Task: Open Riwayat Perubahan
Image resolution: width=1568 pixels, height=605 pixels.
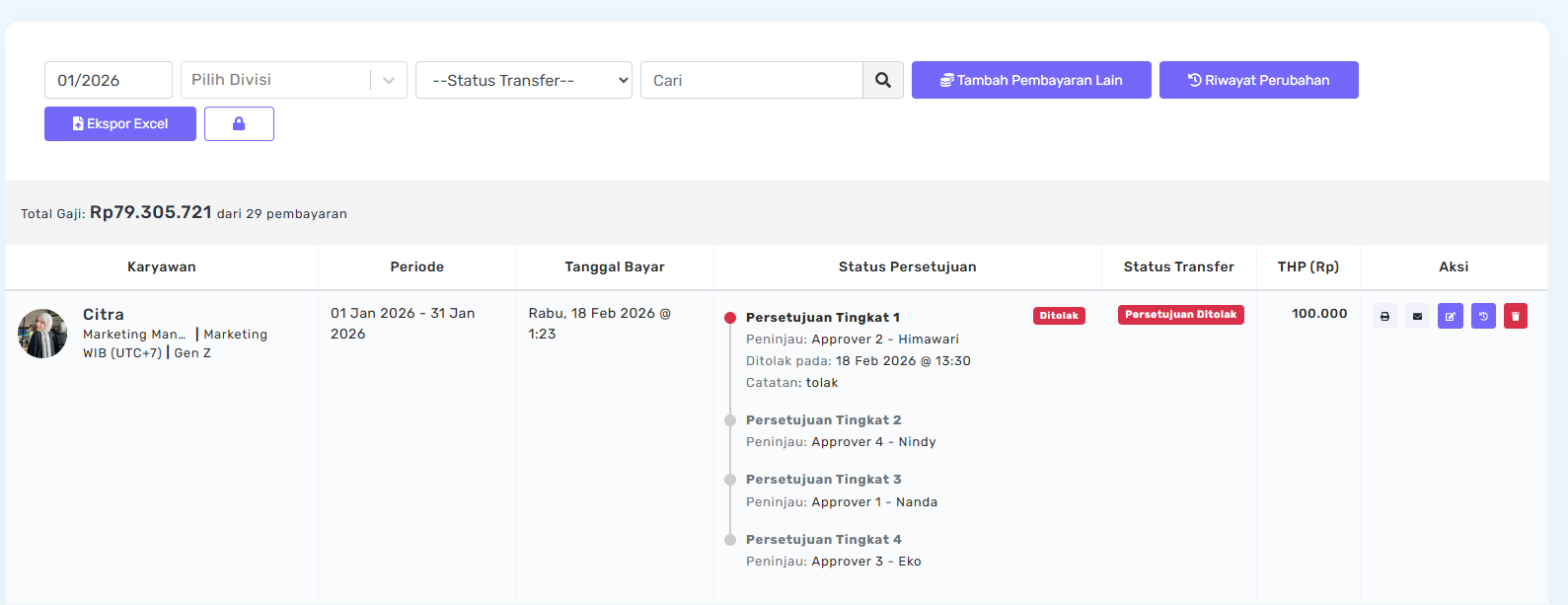Action: (1258, 80)
